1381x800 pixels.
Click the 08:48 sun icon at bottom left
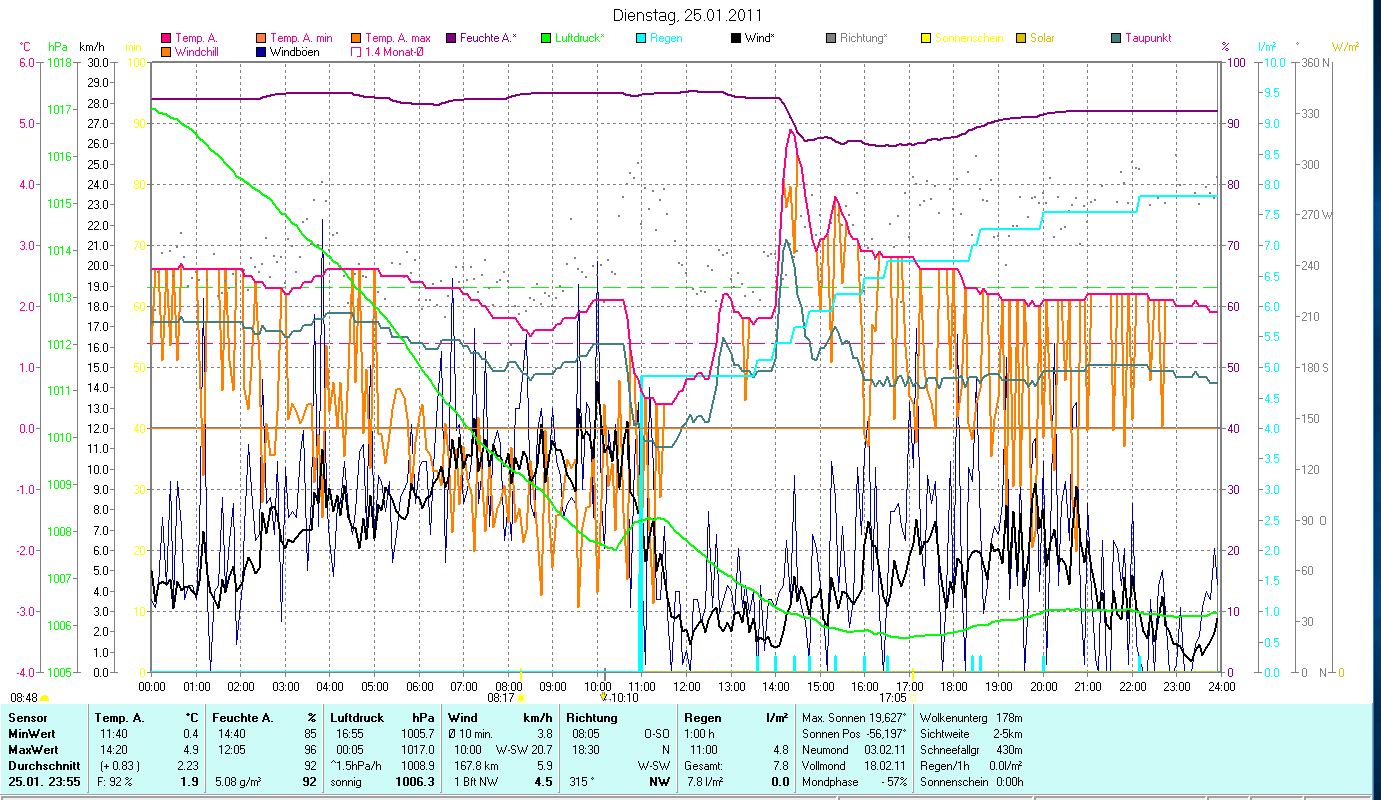pyautogui.click(x=45, y=697)
